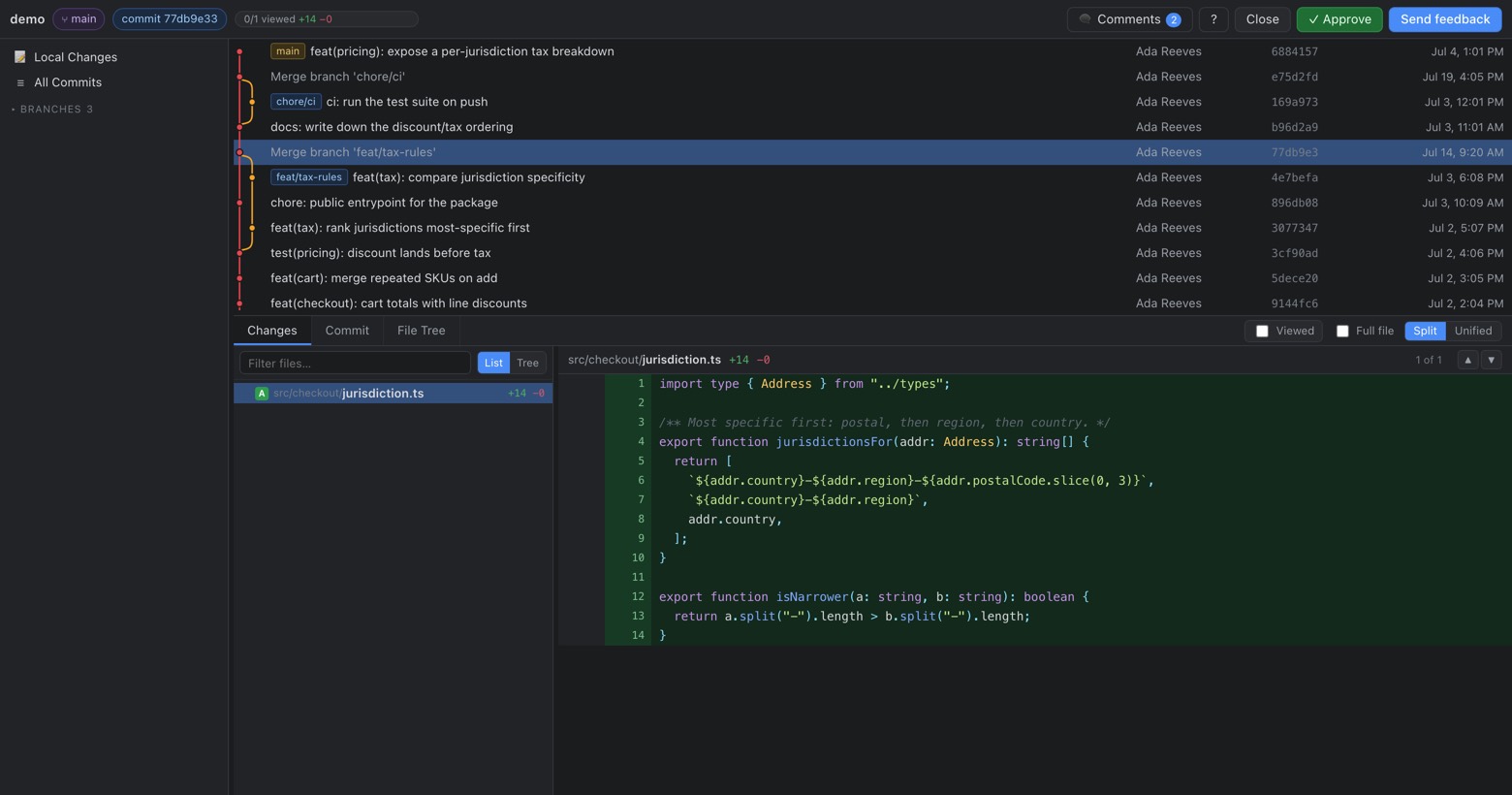Click the main branch tag label
The height and width of the screenshot is (795, 1512).
287,51
